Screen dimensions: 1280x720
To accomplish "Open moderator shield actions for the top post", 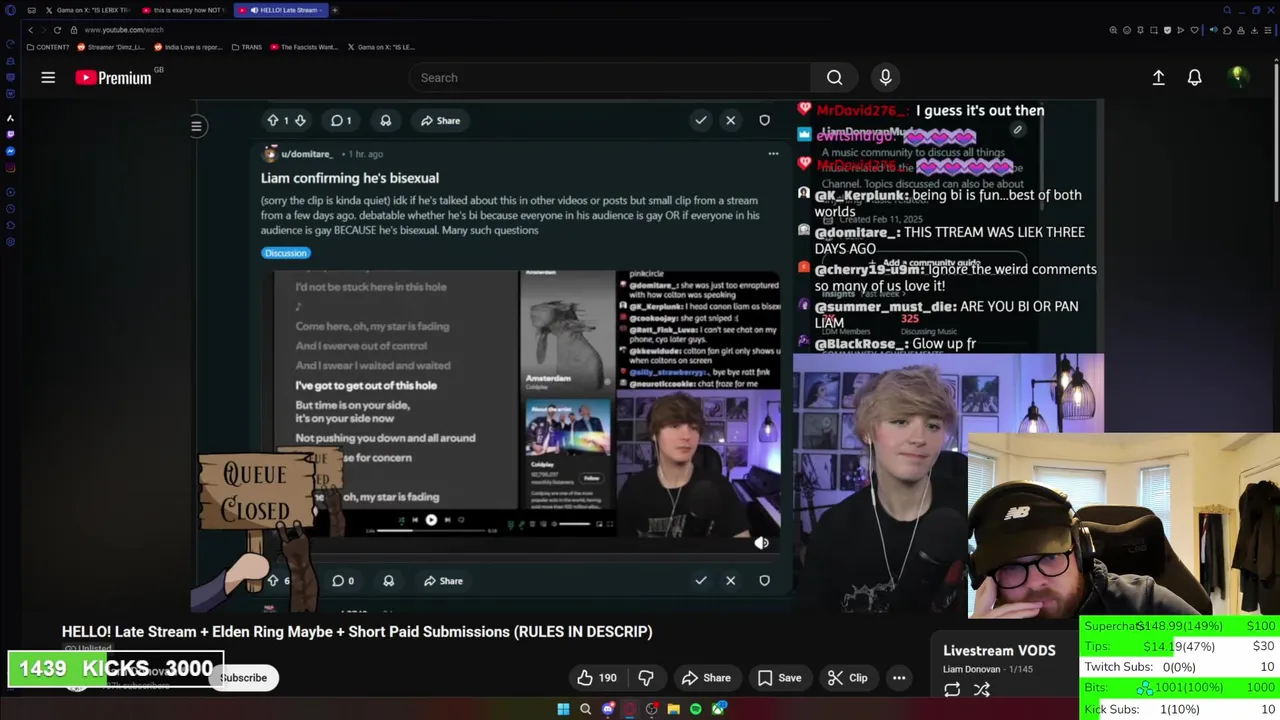I will 764,120.
